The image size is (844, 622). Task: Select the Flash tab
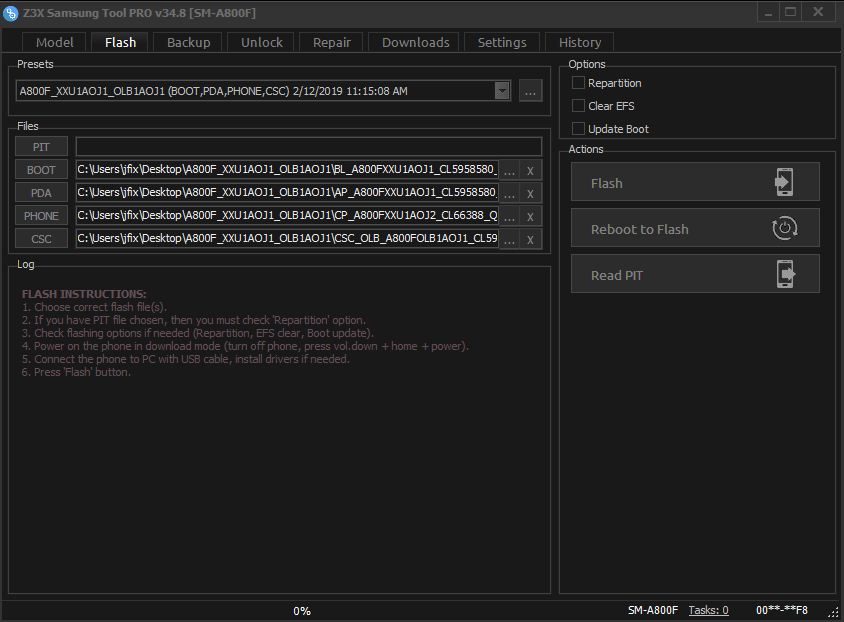coord(120,43)
